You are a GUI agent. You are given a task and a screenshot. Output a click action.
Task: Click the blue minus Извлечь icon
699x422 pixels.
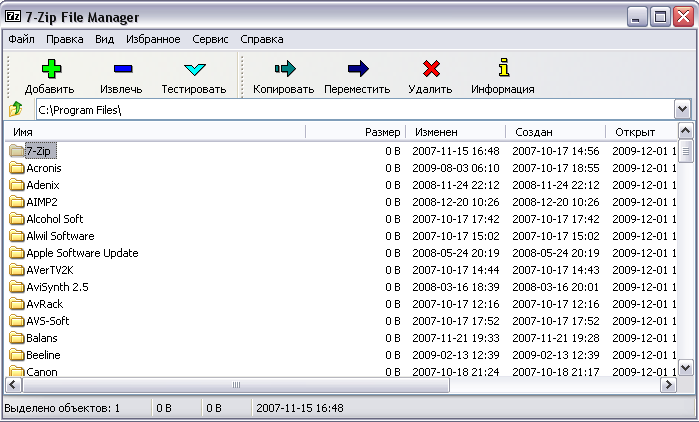pos(123,69)
